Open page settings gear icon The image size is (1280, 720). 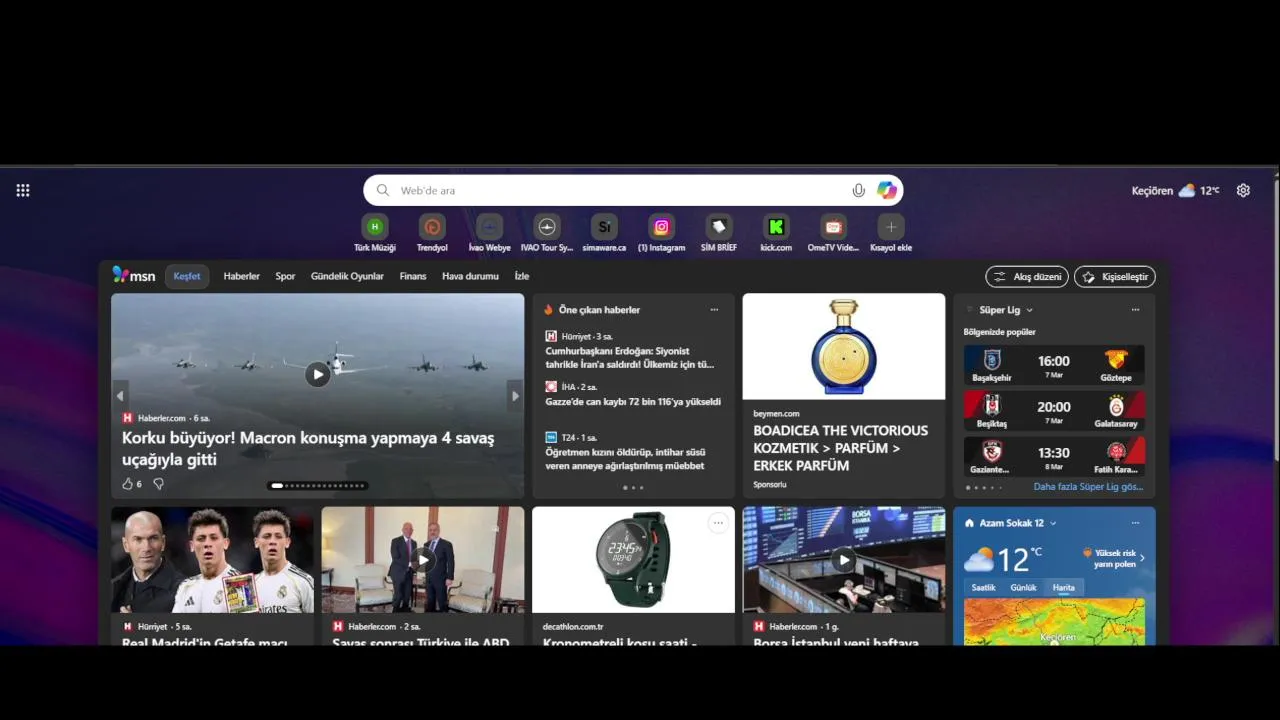point(1243,190)
